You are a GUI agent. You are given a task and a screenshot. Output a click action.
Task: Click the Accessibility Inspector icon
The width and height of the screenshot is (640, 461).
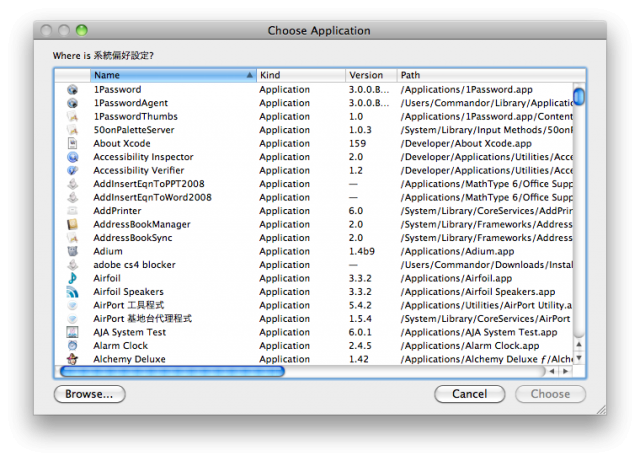point(73,157)
